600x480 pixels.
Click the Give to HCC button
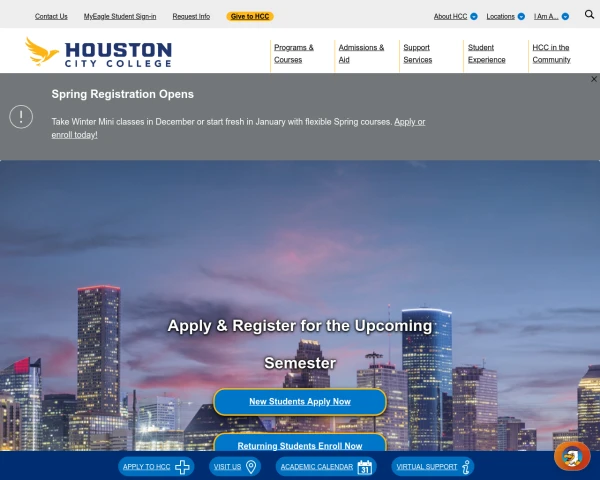tap(249, 16)
